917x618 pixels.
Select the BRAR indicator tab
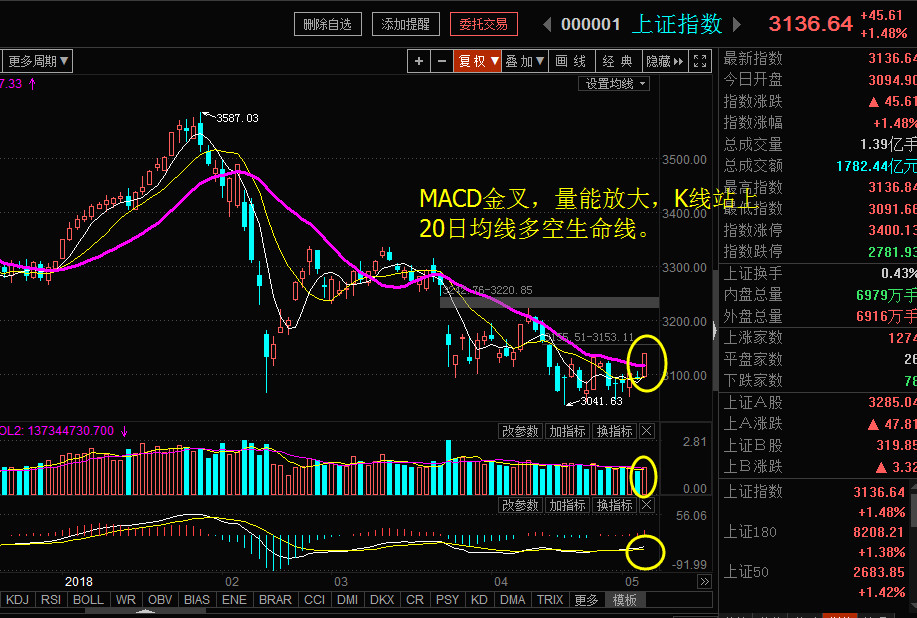point(275,600)
